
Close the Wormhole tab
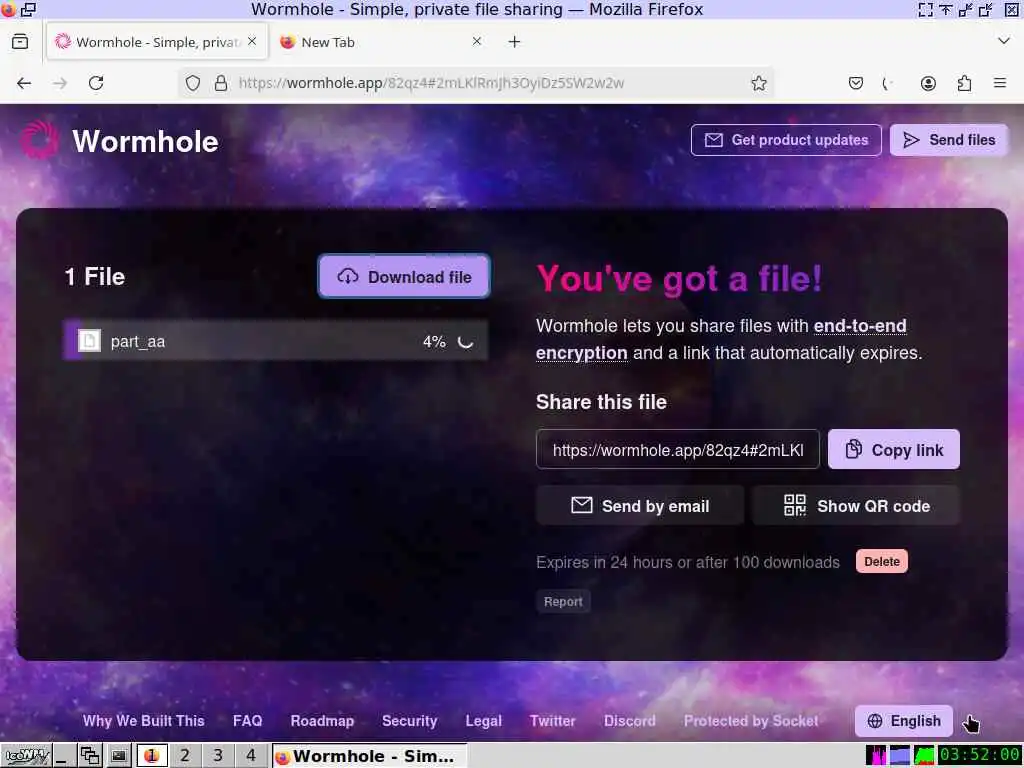[252, 41]
